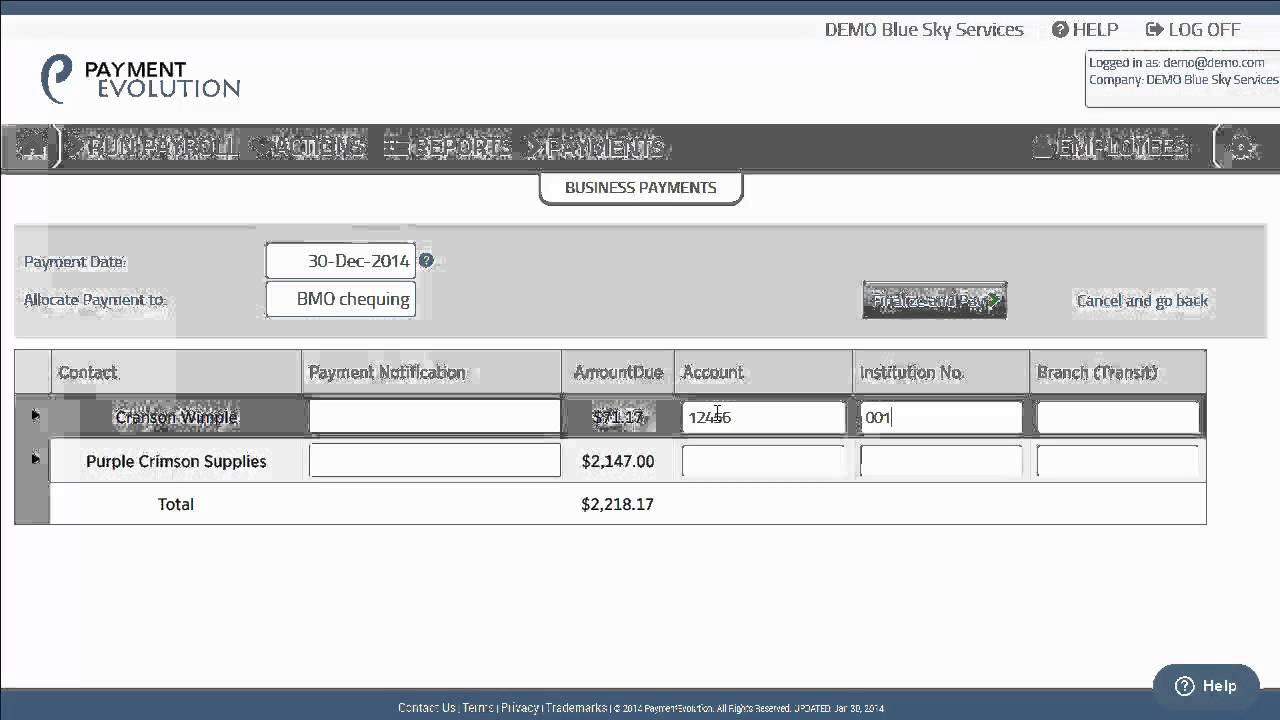Open the Employees menu
Image resolution: width=1280 pixels, height=720 pixels.
[1110, 147]
